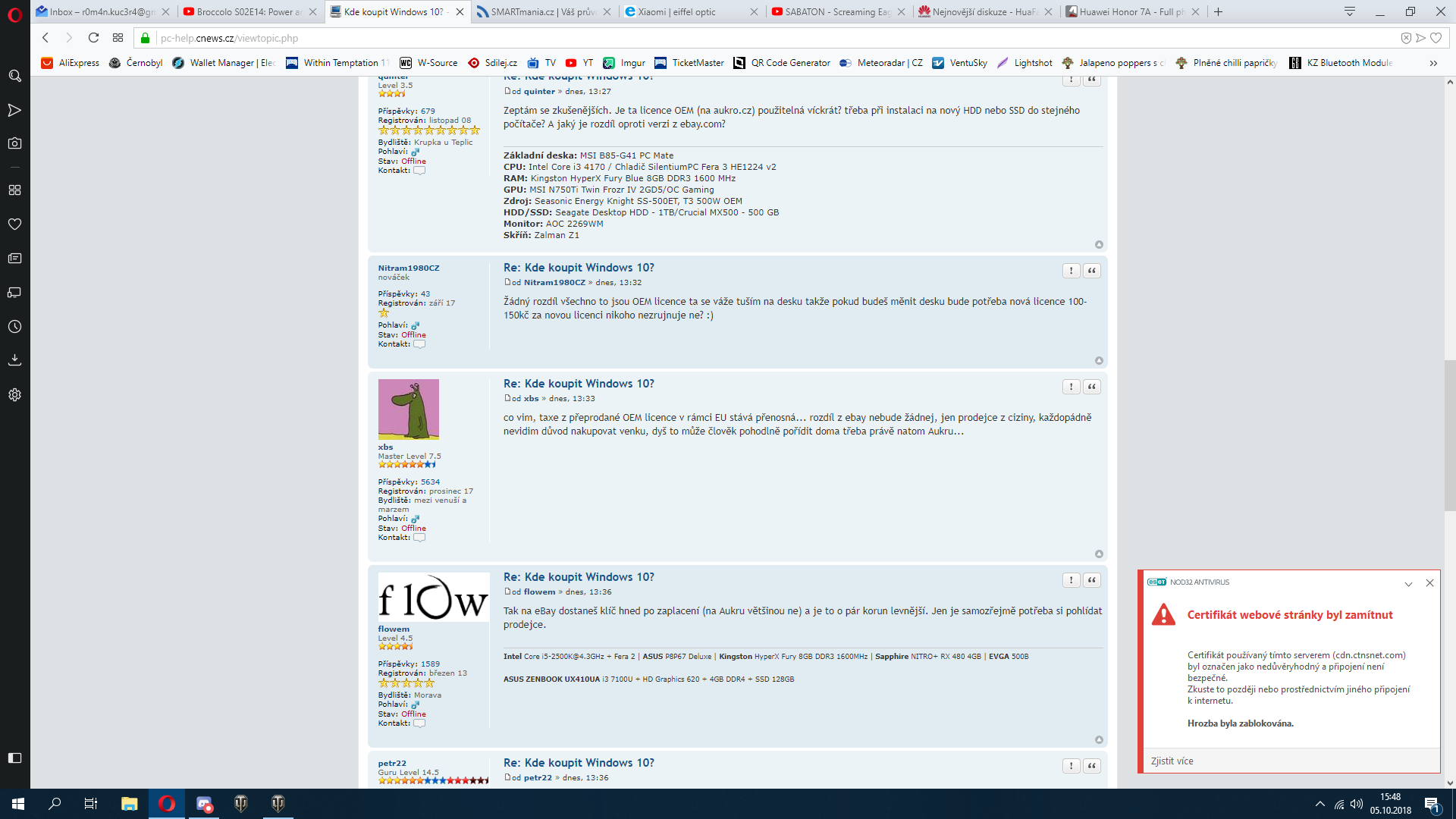This screenshot has height=819, width=1456.
Task: Reload the current page
Action: pyautogui.click(x=93, y=38)
